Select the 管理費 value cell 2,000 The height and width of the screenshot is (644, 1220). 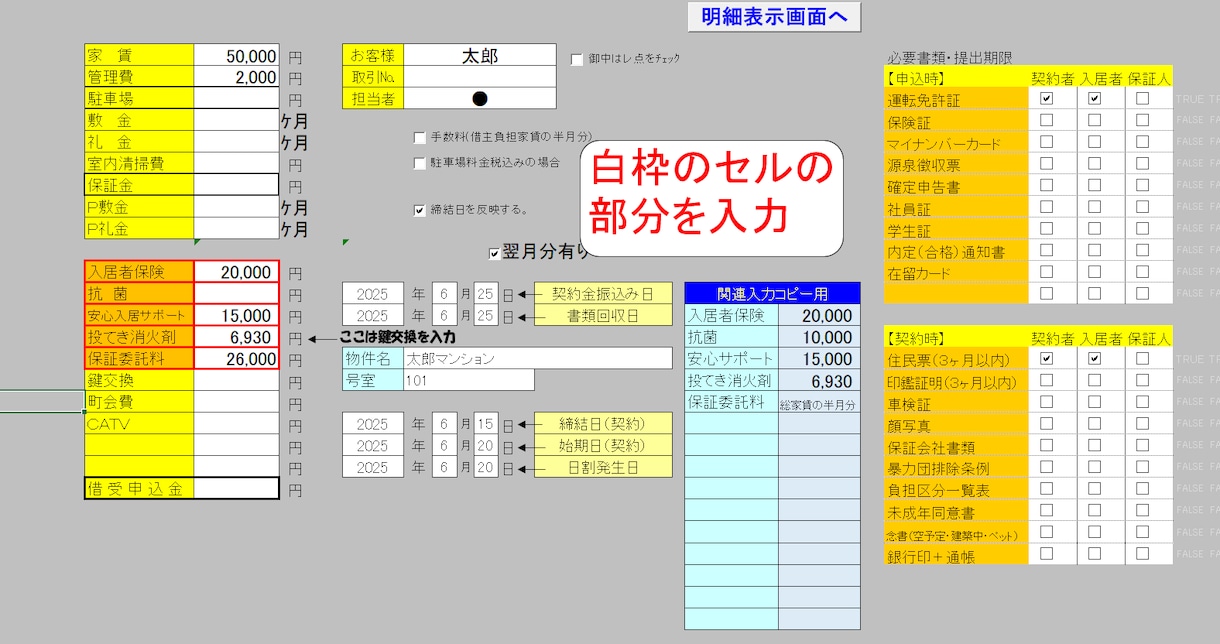(x=237, y=77)
